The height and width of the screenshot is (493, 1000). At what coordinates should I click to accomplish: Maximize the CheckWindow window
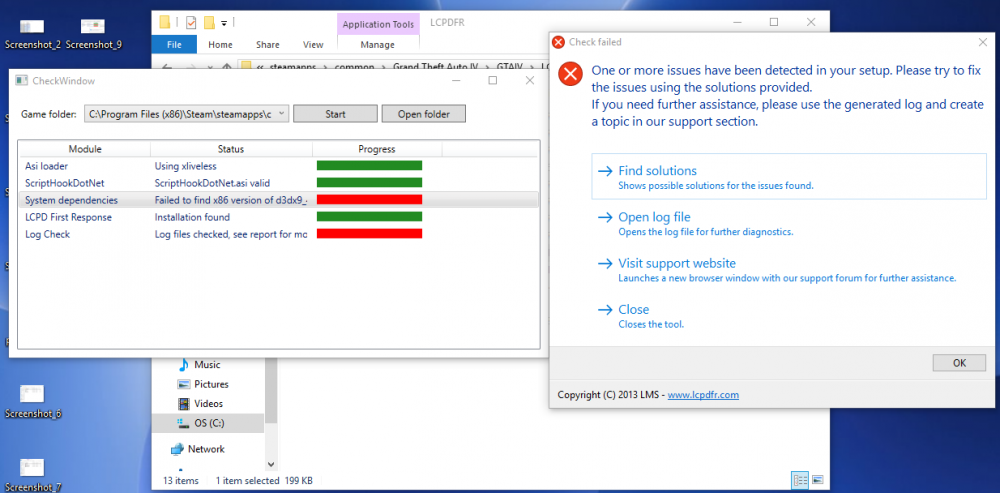pos(492,80)
